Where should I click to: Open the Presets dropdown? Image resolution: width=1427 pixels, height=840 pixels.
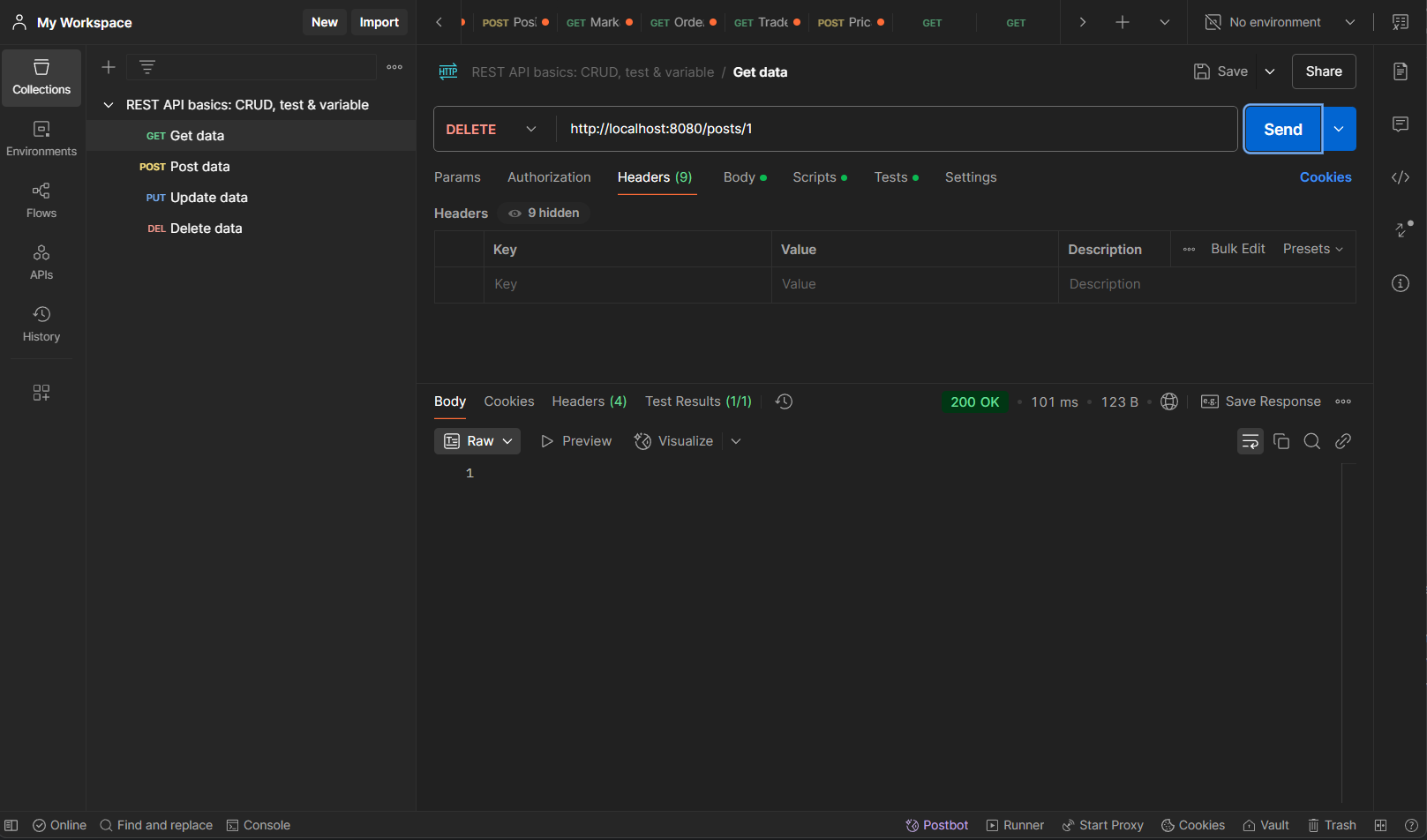click(x=1313, y=249)
